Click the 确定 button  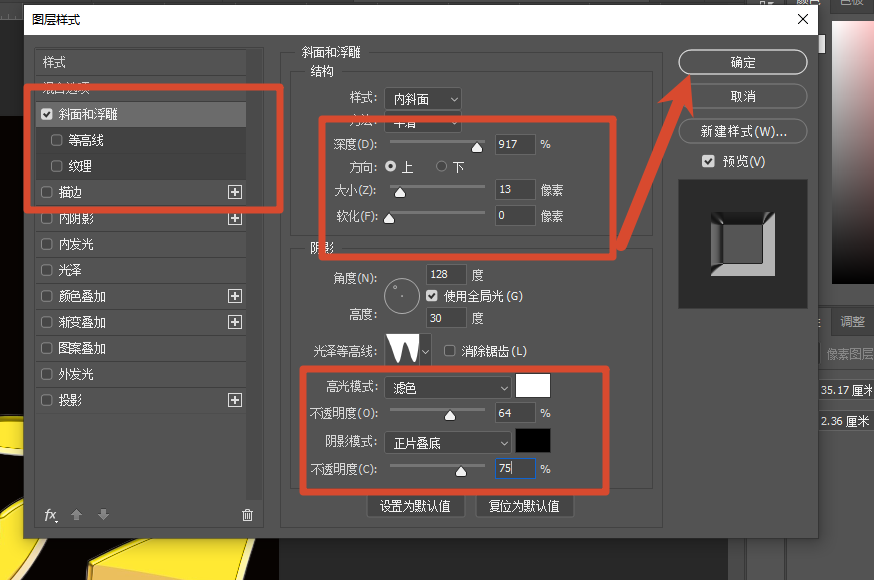click(742, 62)
